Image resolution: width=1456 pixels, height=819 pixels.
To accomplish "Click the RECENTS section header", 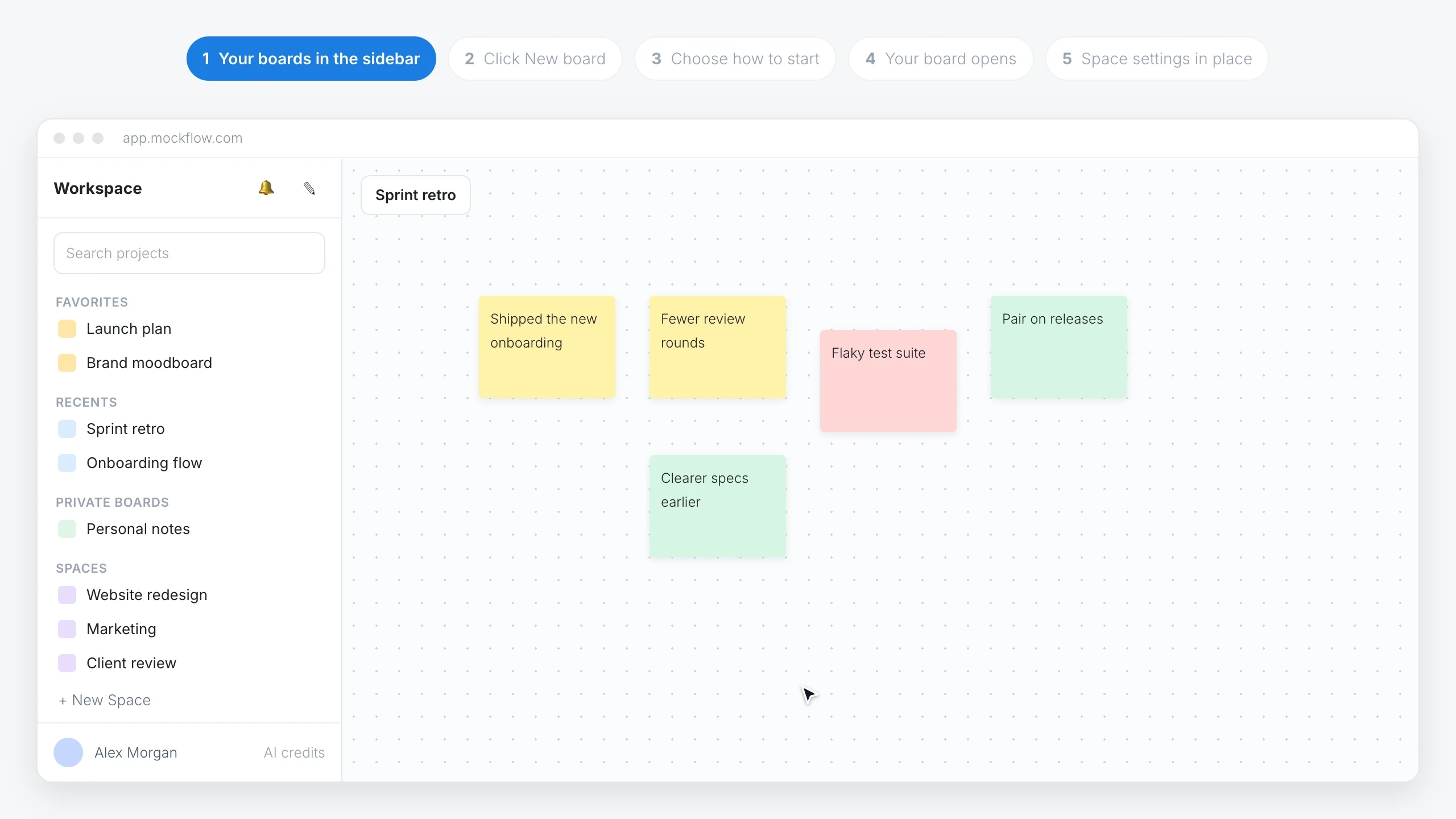I will point(86,402).
